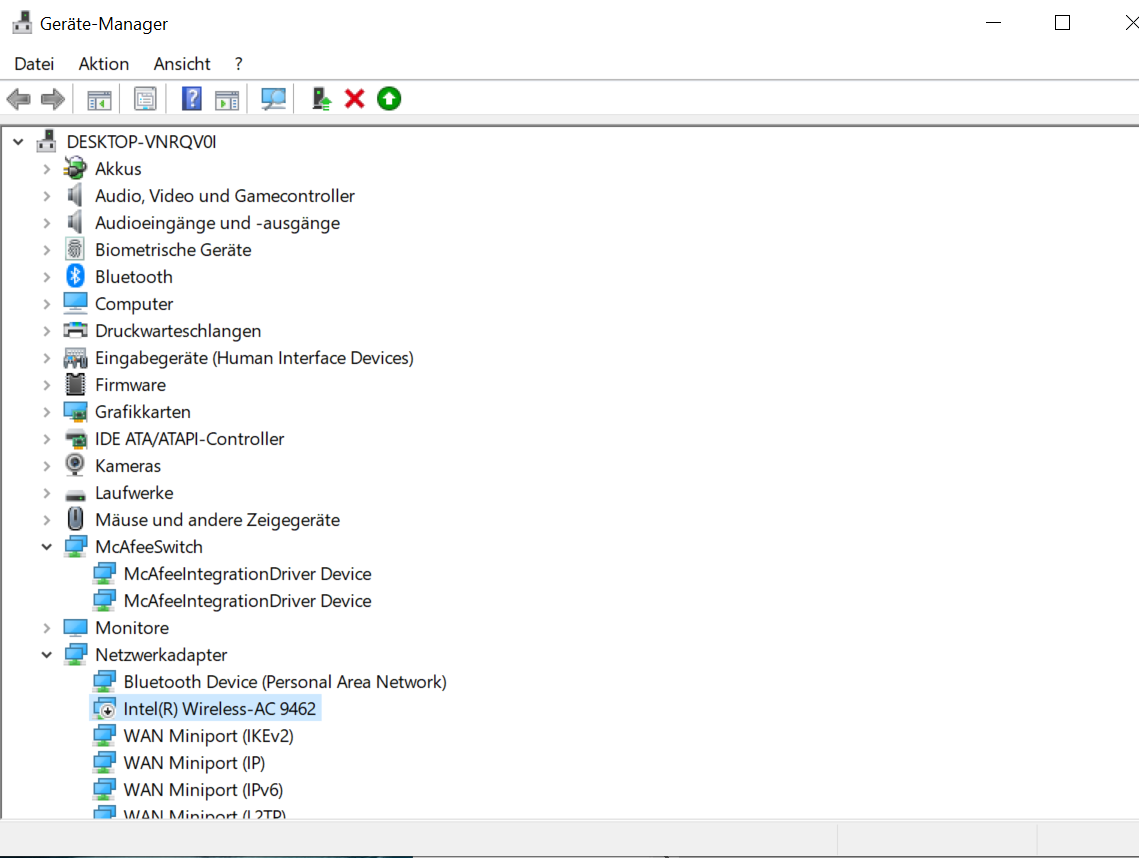
Task: Select second McAfeeIntegrationDriver Device entry
Action: click(x=248, y=601)
